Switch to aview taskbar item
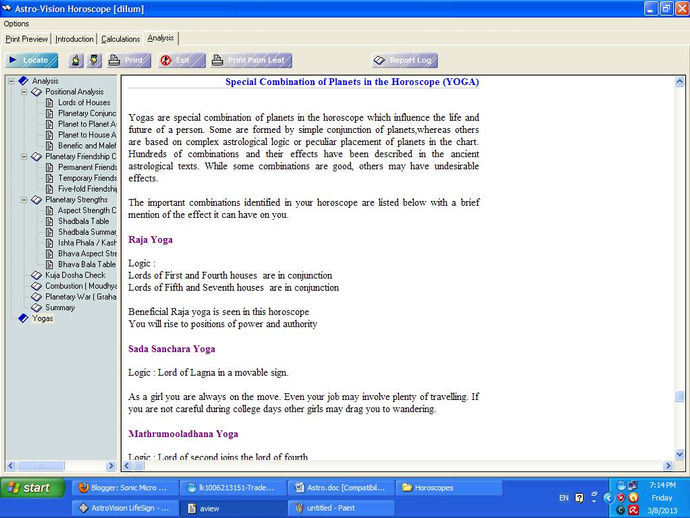The width and height of the screenshot is (690, 518). tap(233, 508)
